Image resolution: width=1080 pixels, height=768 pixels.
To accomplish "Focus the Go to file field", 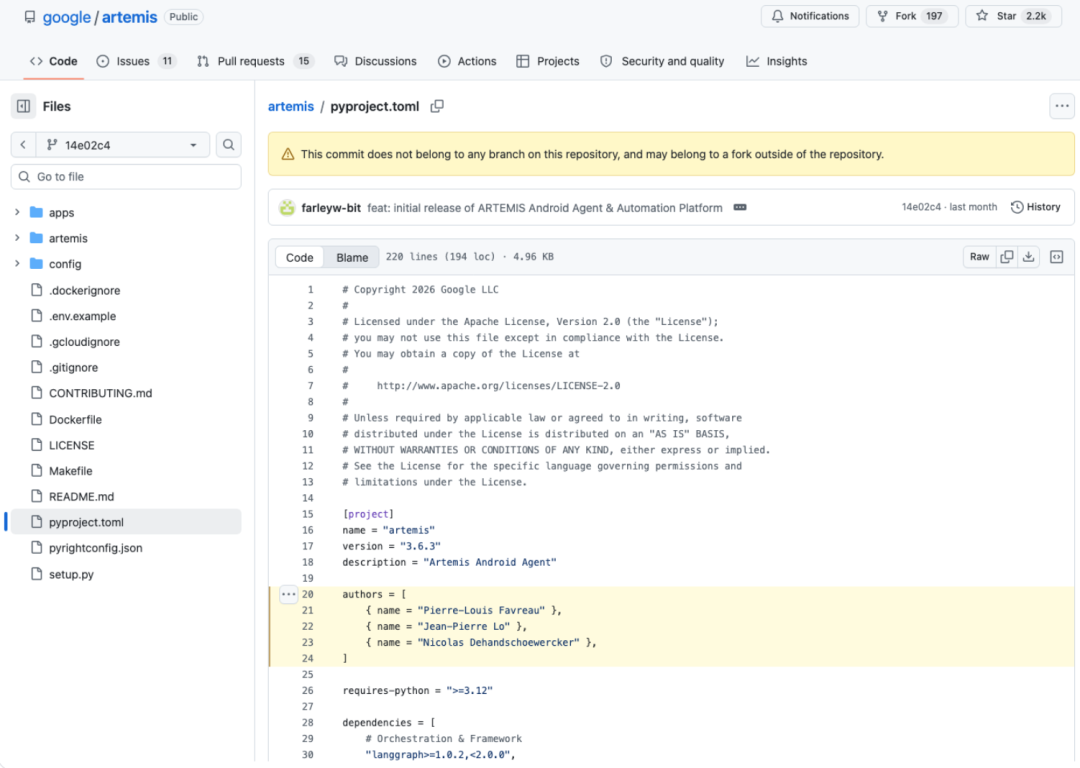I will click(126, 176).
